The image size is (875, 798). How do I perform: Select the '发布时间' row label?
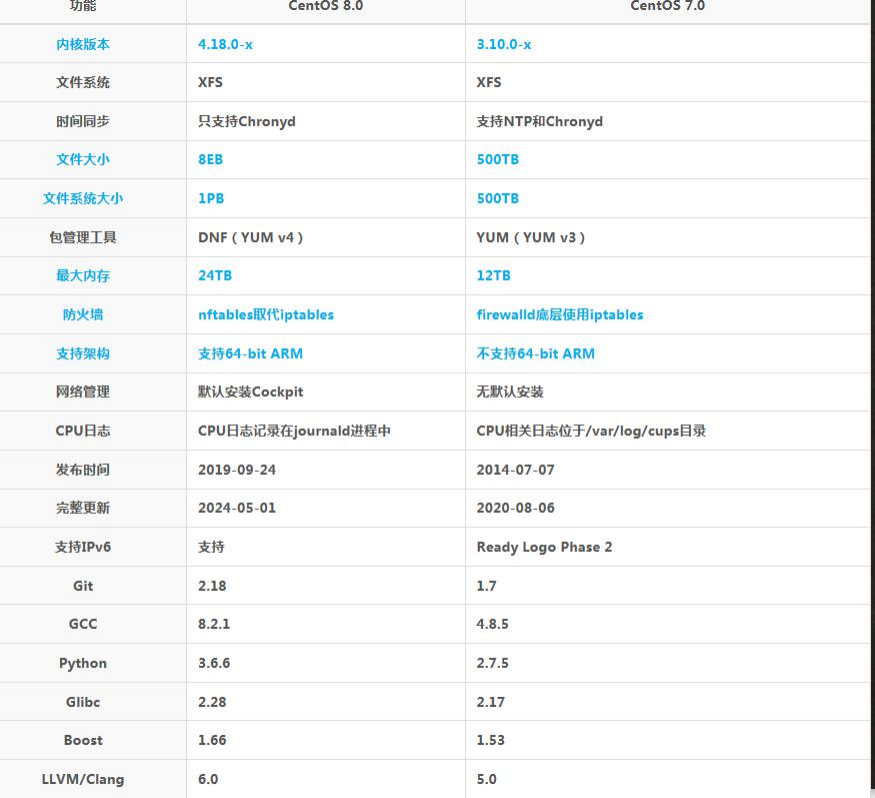click(x=83, y=469)
